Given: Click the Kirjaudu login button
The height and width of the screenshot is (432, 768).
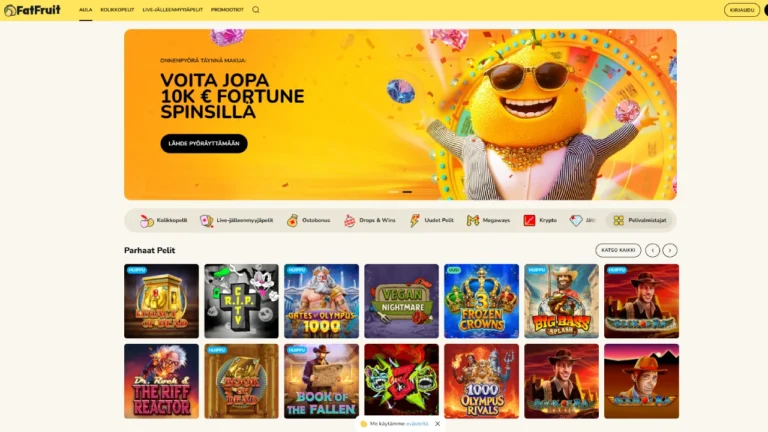Looking at the screenshot, I should (742, 10).
